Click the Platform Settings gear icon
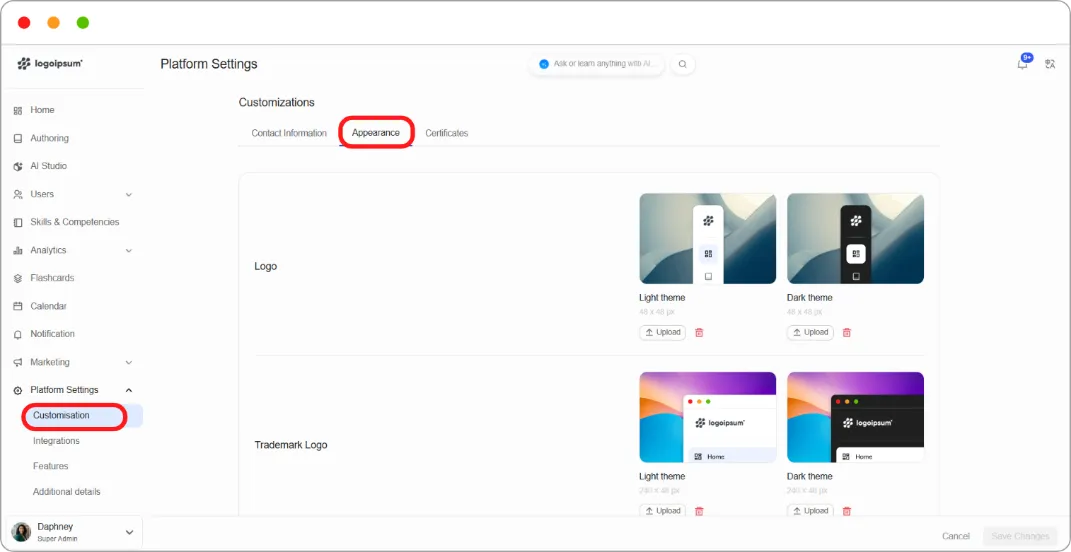 18,390
